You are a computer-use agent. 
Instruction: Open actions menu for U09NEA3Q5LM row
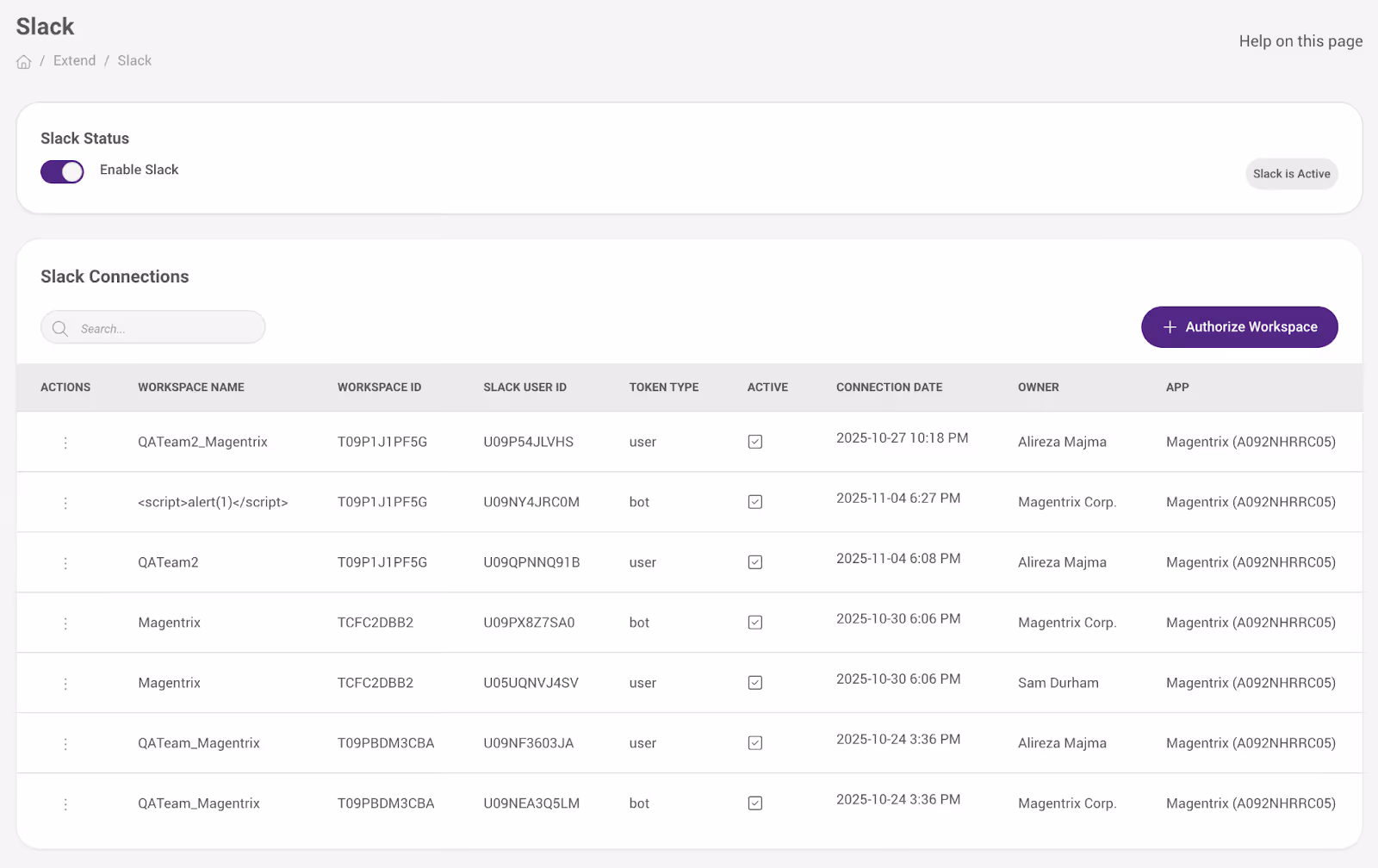point(65,804)
